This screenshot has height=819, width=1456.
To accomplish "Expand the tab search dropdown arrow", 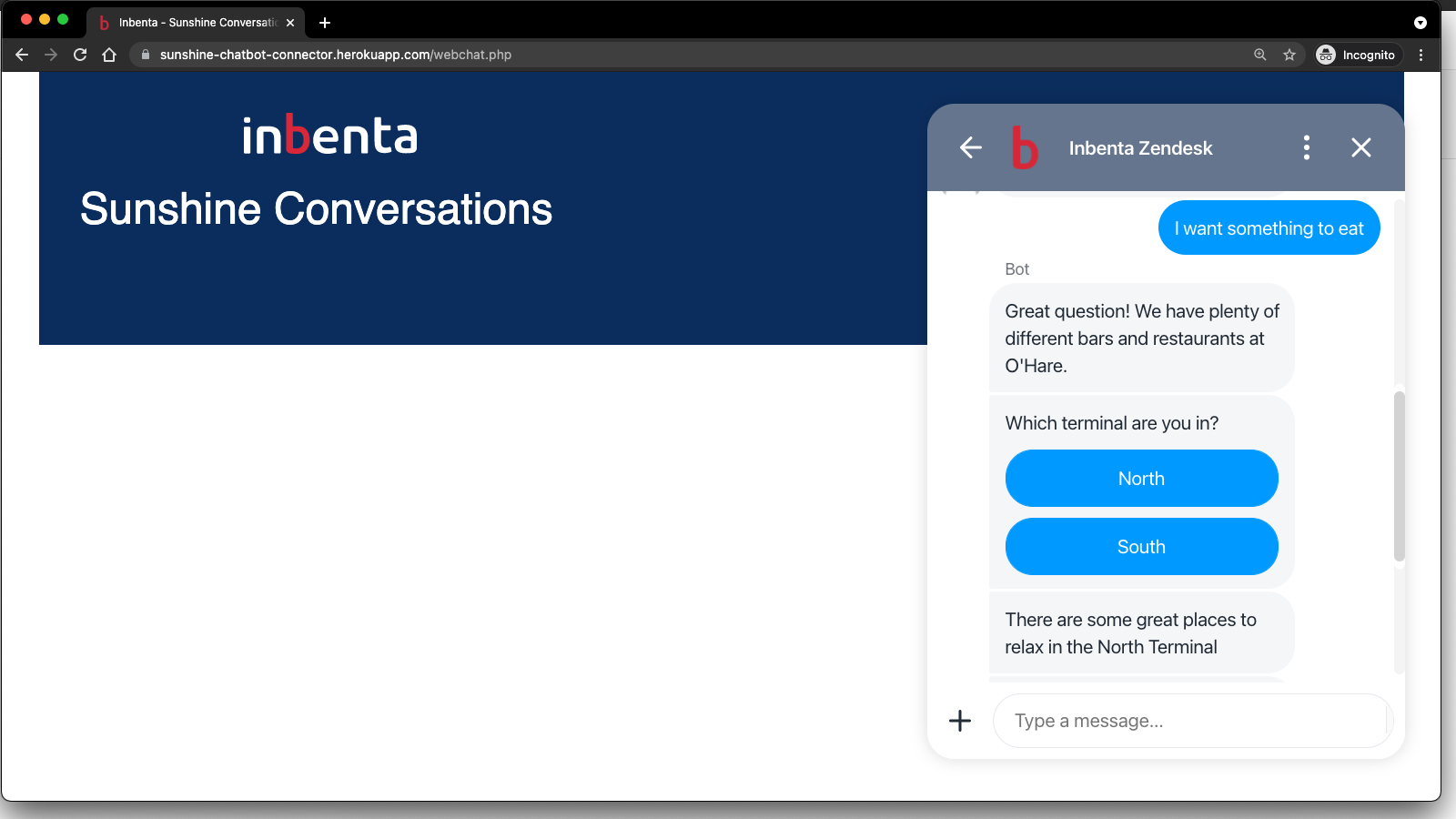I will [x=1420, y=23].
